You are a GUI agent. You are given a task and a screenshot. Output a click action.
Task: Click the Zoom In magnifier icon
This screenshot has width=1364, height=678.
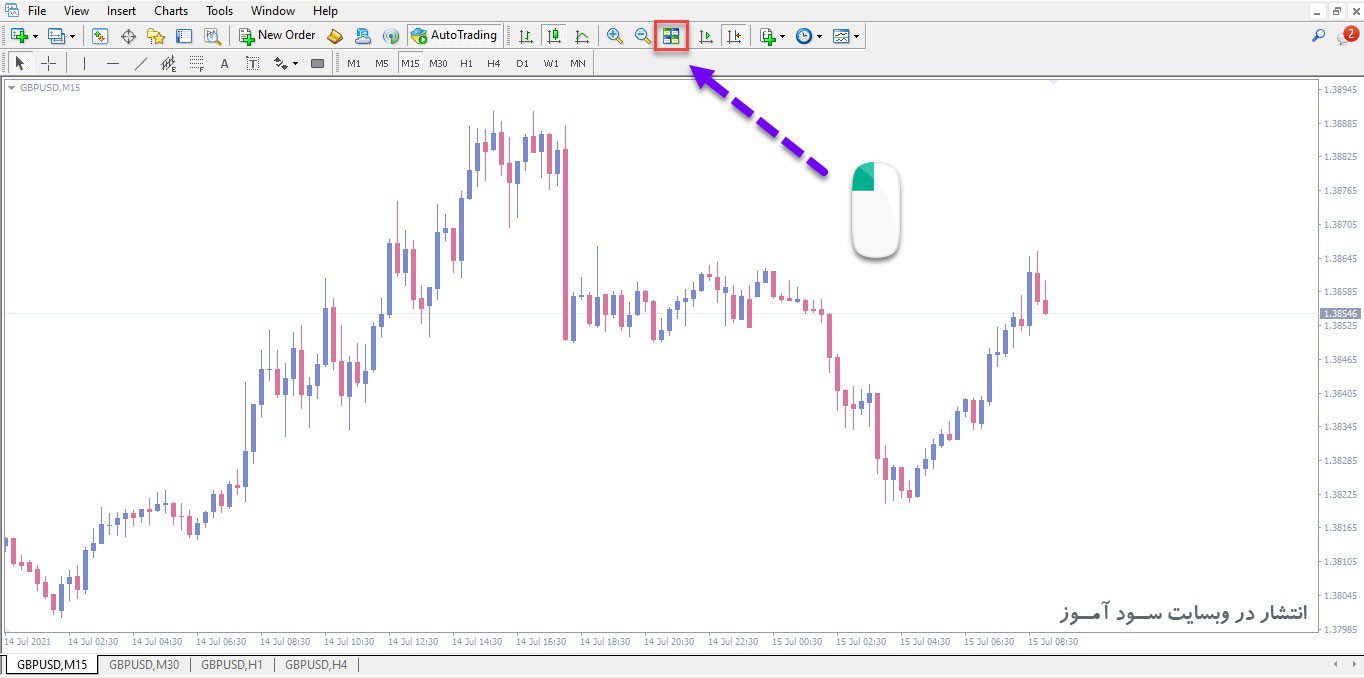614,35
